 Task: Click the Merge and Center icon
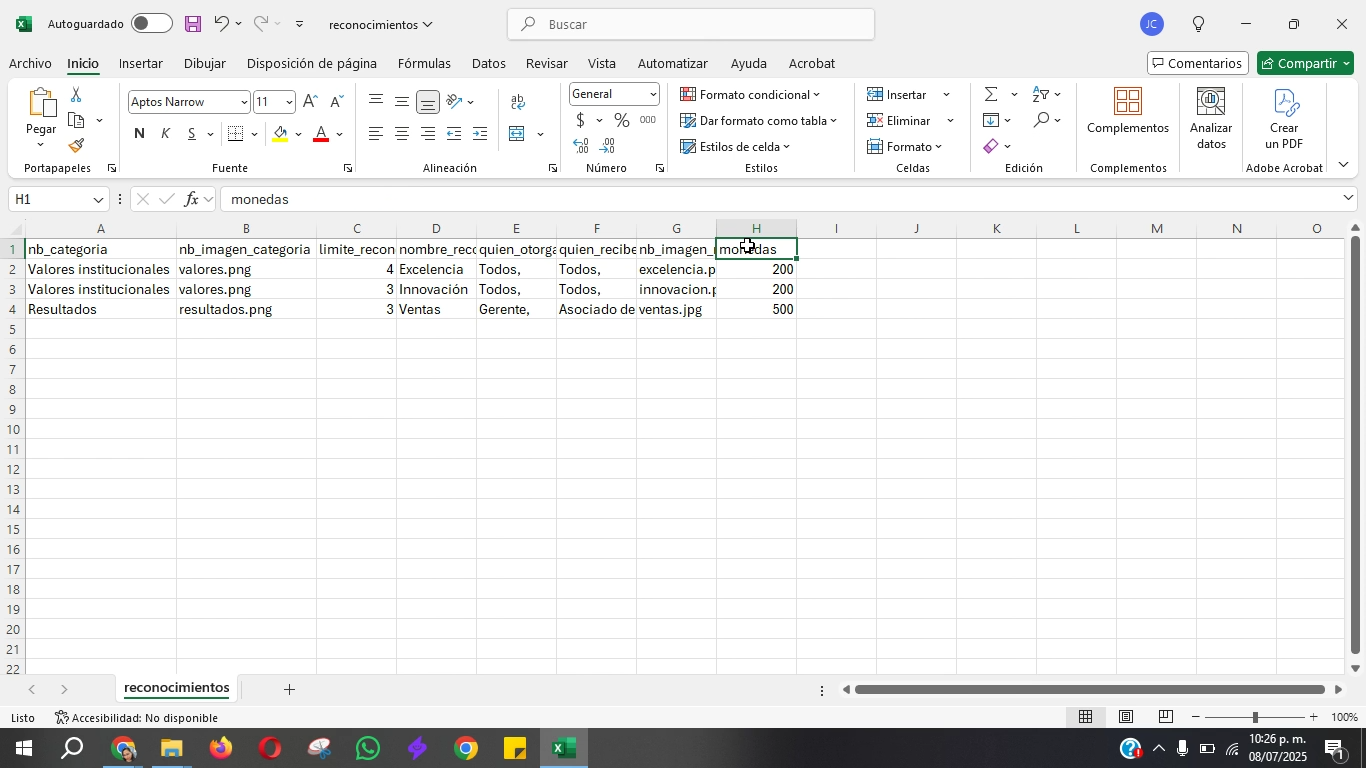[517, 134]
